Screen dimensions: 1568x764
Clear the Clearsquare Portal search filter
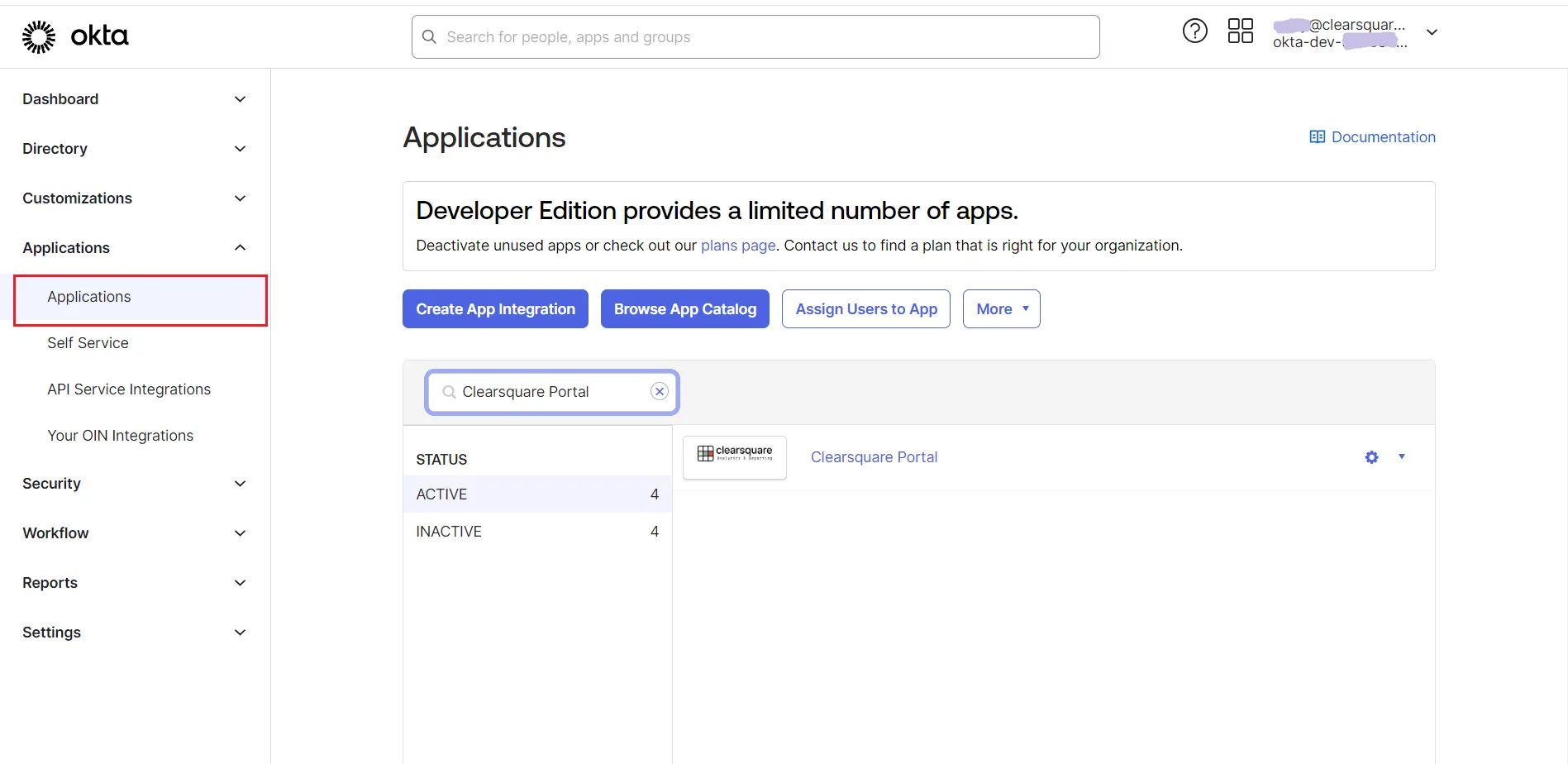click(x=659, y=392)
